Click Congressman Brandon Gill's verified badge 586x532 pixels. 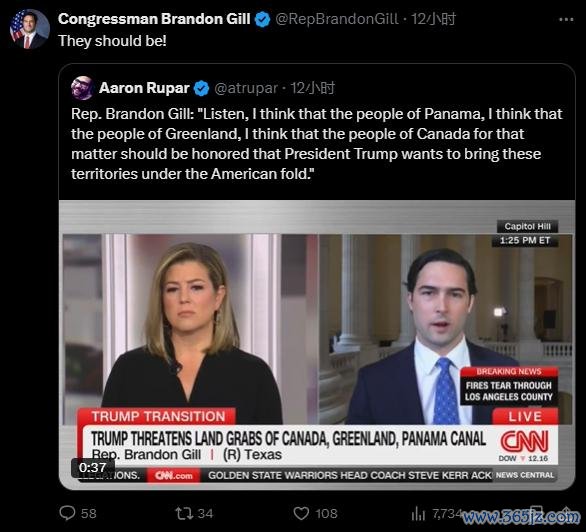pyautogui.click(x=262, y=19)
